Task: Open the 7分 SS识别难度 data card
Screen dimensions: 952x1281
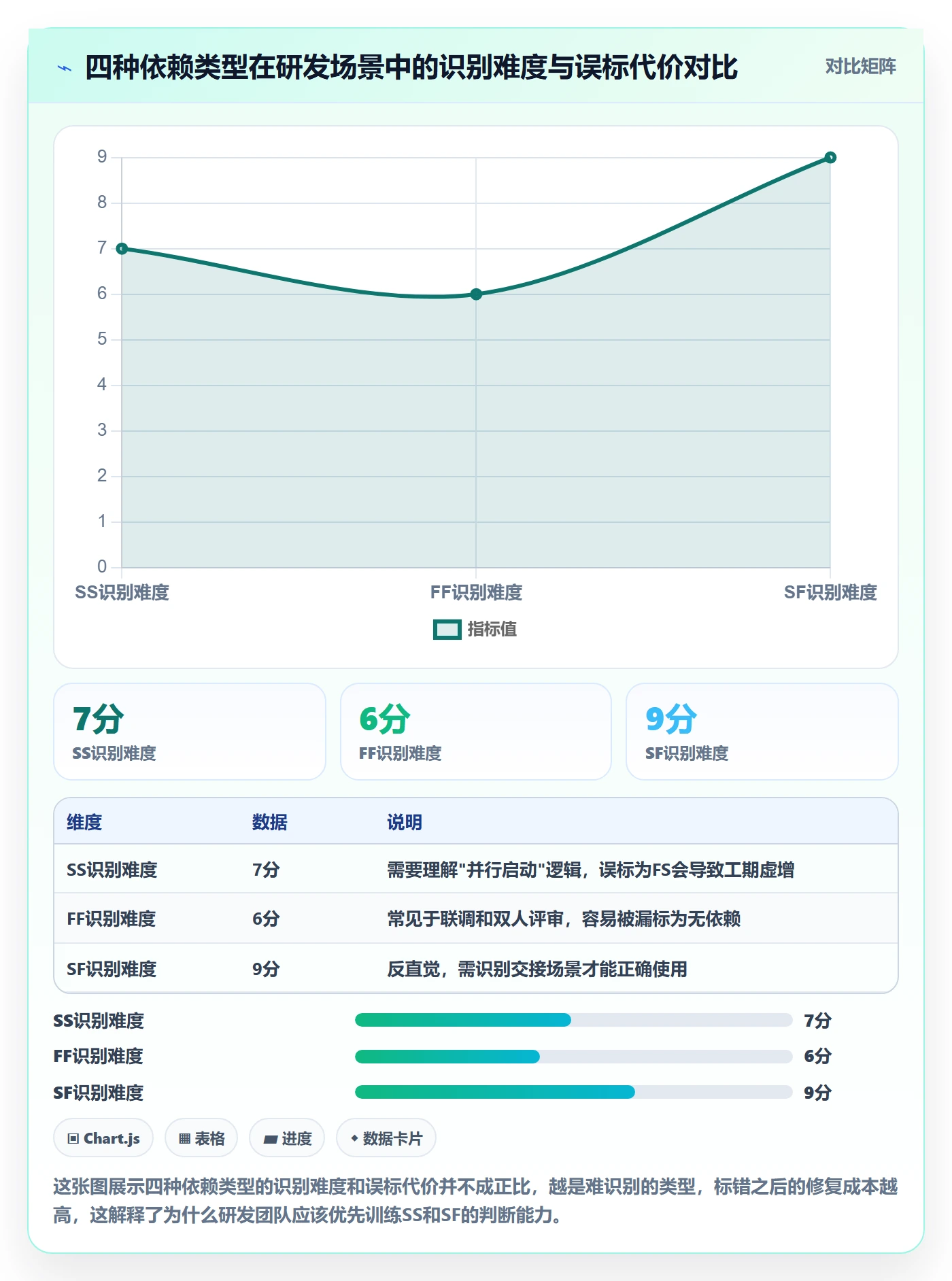Action: pos(190,732)
